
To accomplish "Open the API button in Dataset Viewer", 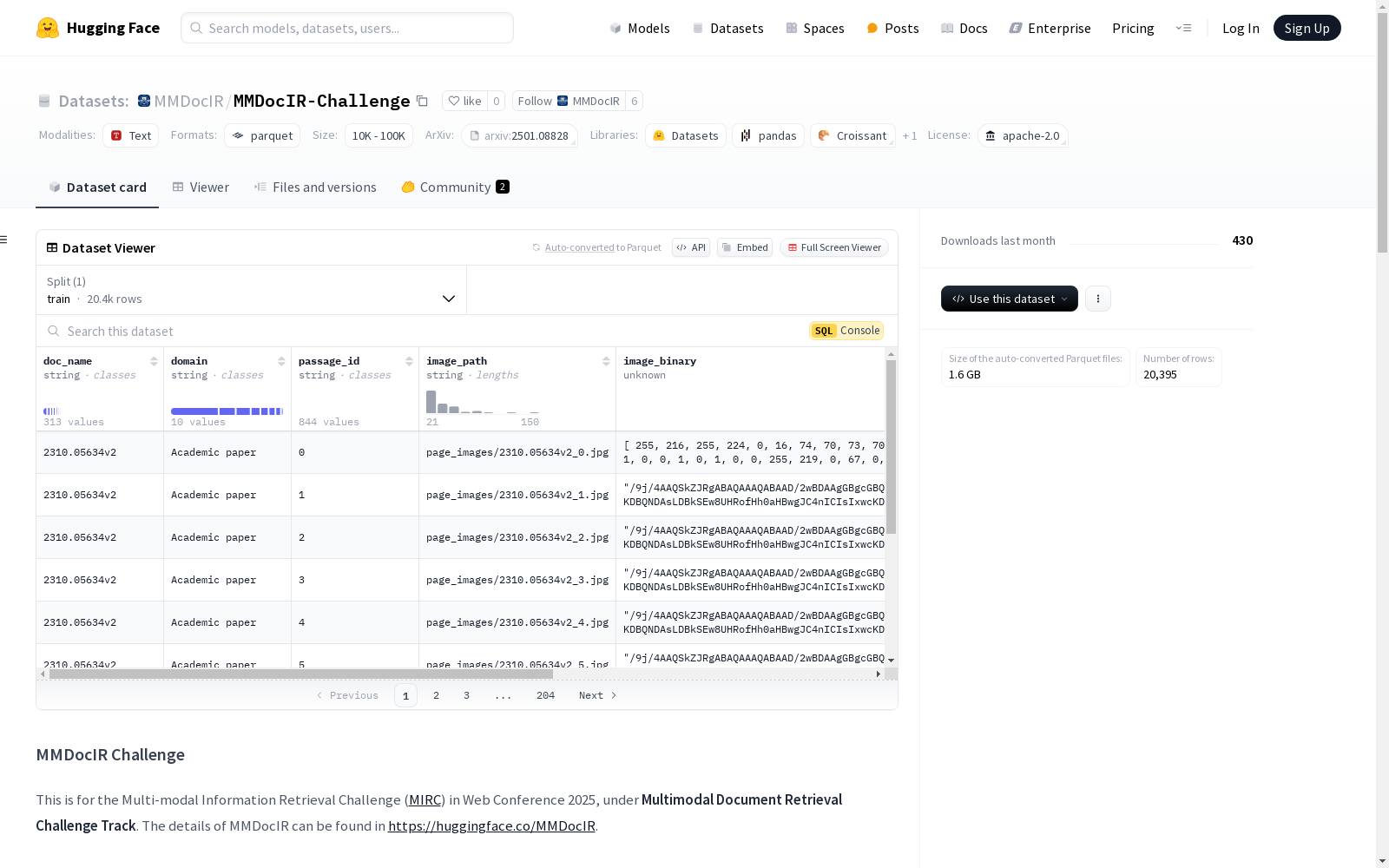I will 691,247.
